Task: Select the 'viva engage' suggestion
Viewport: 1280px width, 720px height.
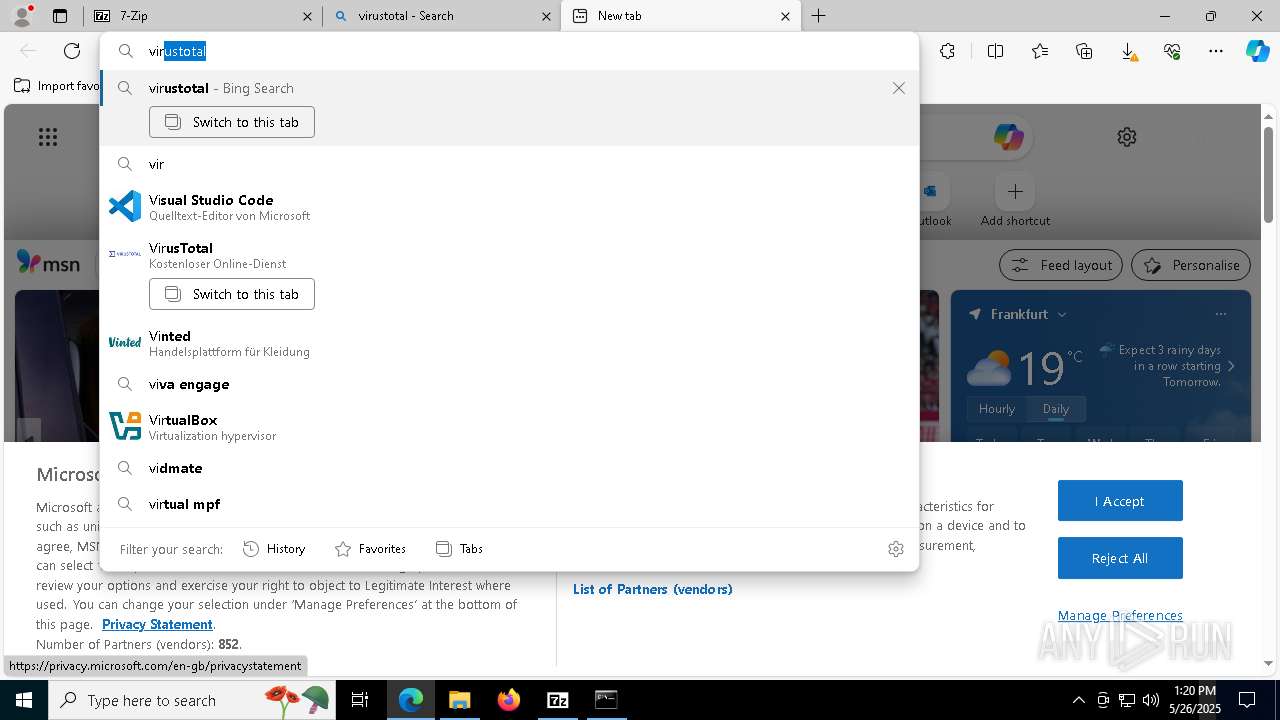Action: (509, 384)
